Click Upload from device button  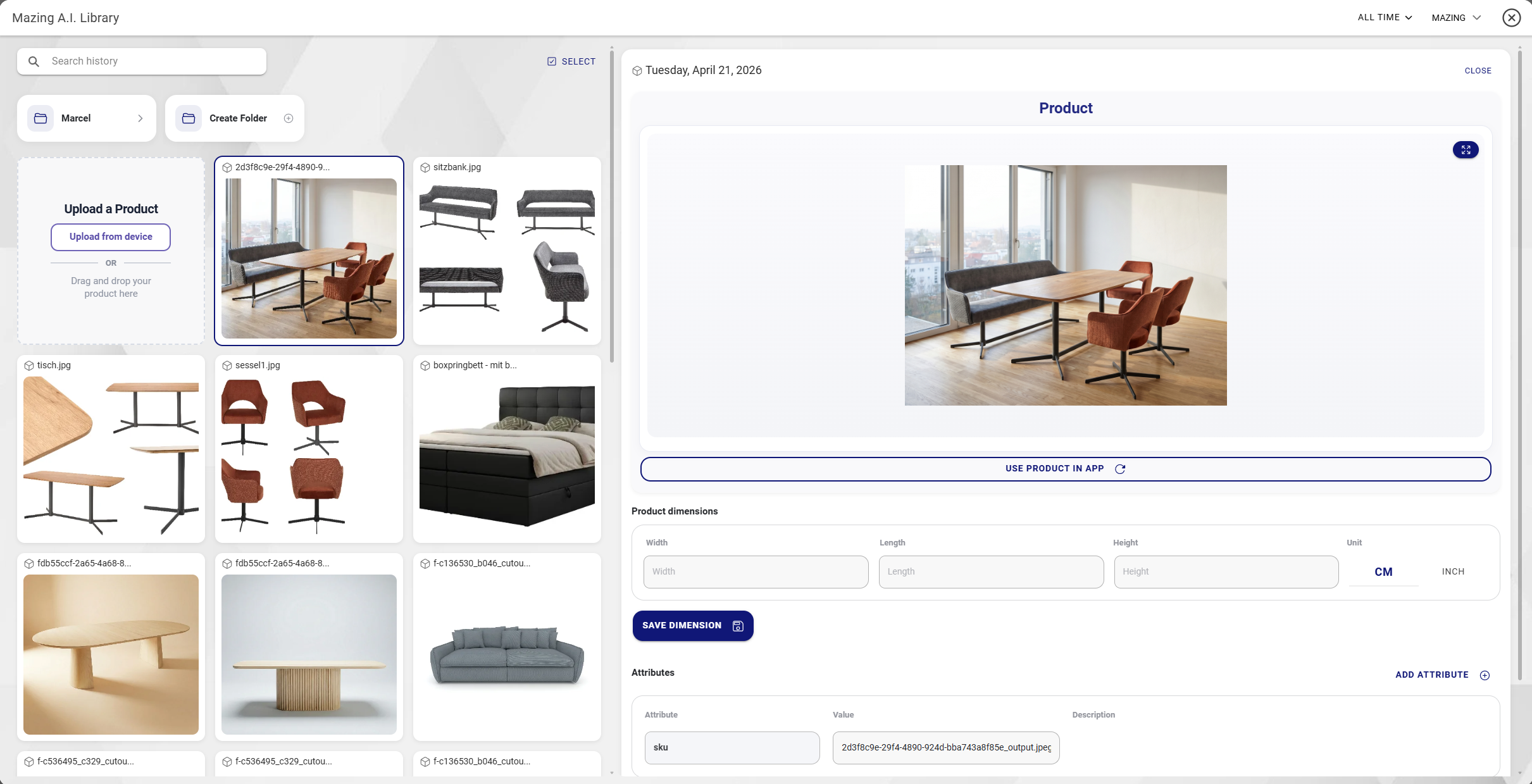click(111, 237)
